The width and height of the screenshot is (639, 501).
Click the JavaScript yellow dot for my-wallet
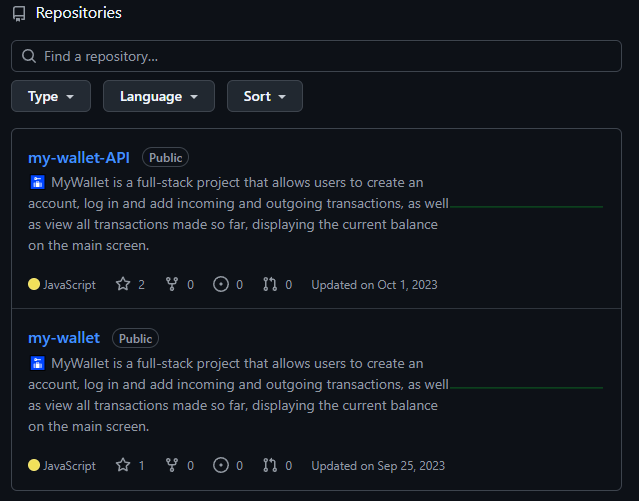(x=34, y=465)
